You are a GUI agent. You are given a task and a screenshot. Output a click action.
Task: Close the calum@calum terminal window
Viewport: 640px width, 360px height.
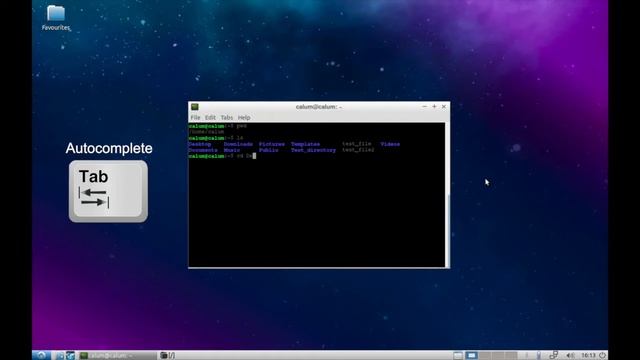(x=444, y=107)
